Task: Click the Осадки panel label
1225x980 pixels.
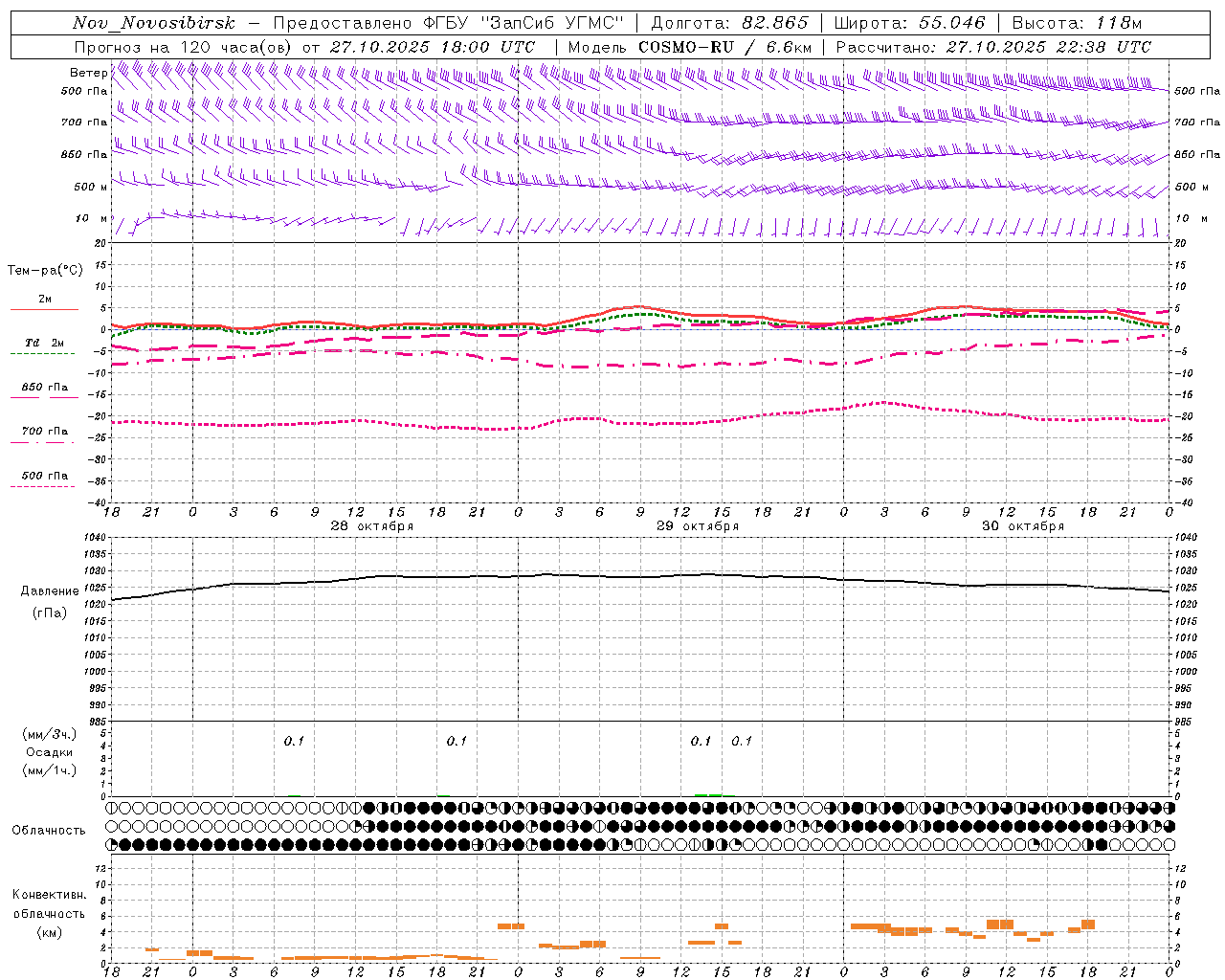Action: pos(49,752)
